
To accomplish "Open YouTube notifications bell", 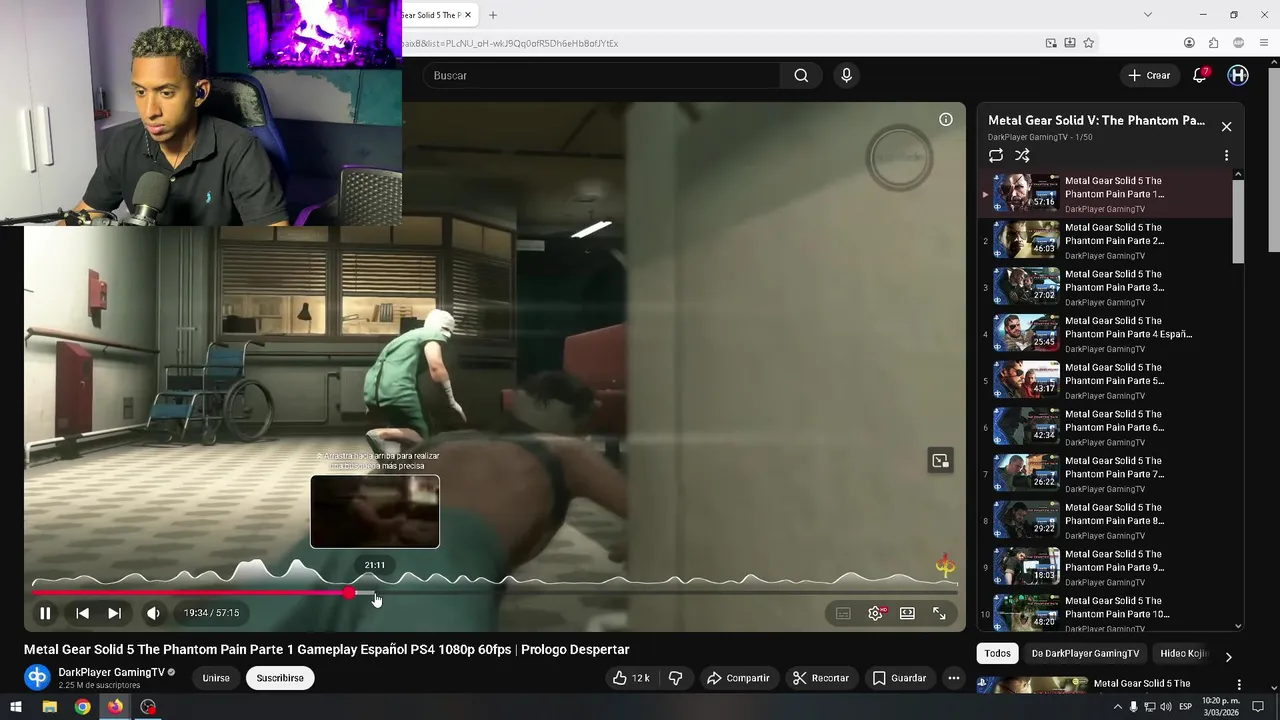I will pos(1200,75).
